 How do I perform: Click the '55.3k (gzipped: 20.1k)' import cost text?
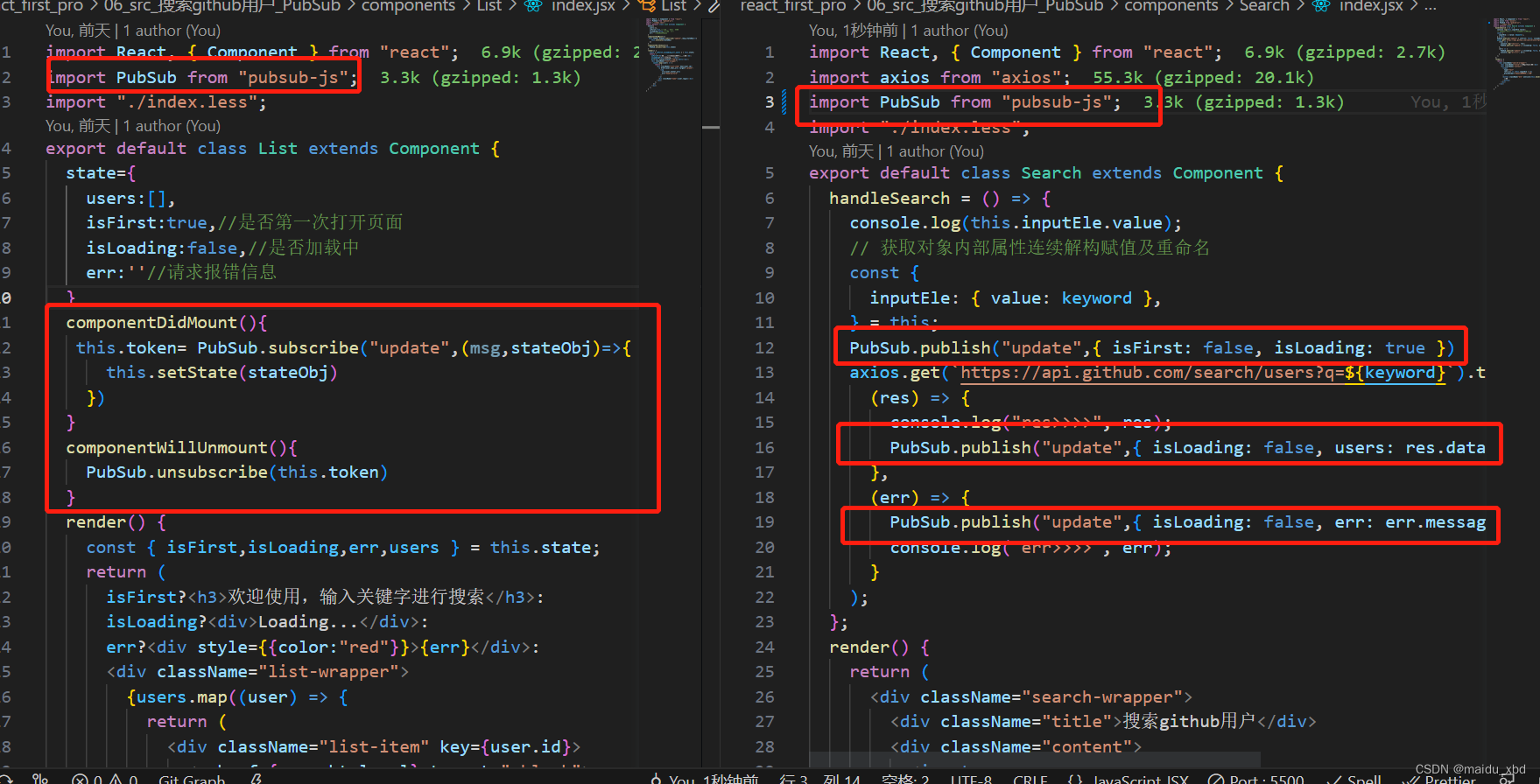point(1203,78)
